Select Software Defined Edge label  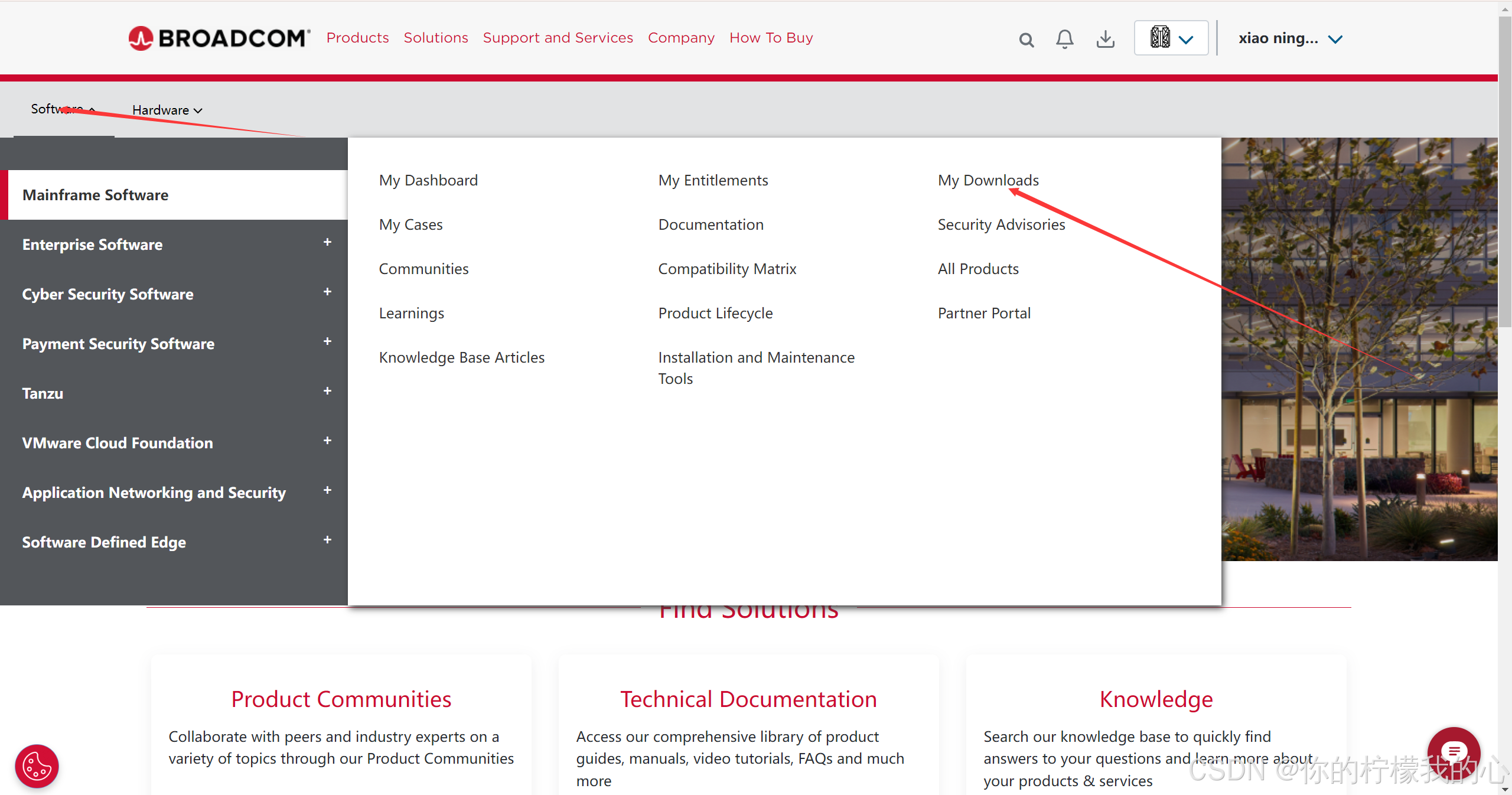(104, 542)
